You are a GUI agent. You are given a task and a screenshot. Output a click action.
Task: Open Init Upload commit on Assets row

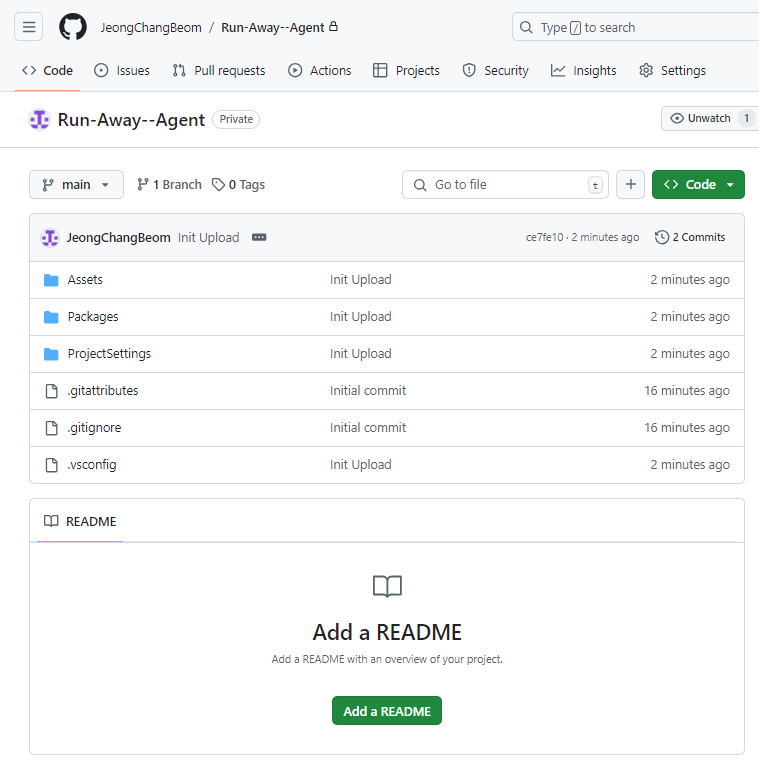pyautogui.click(x=360, y=279)
